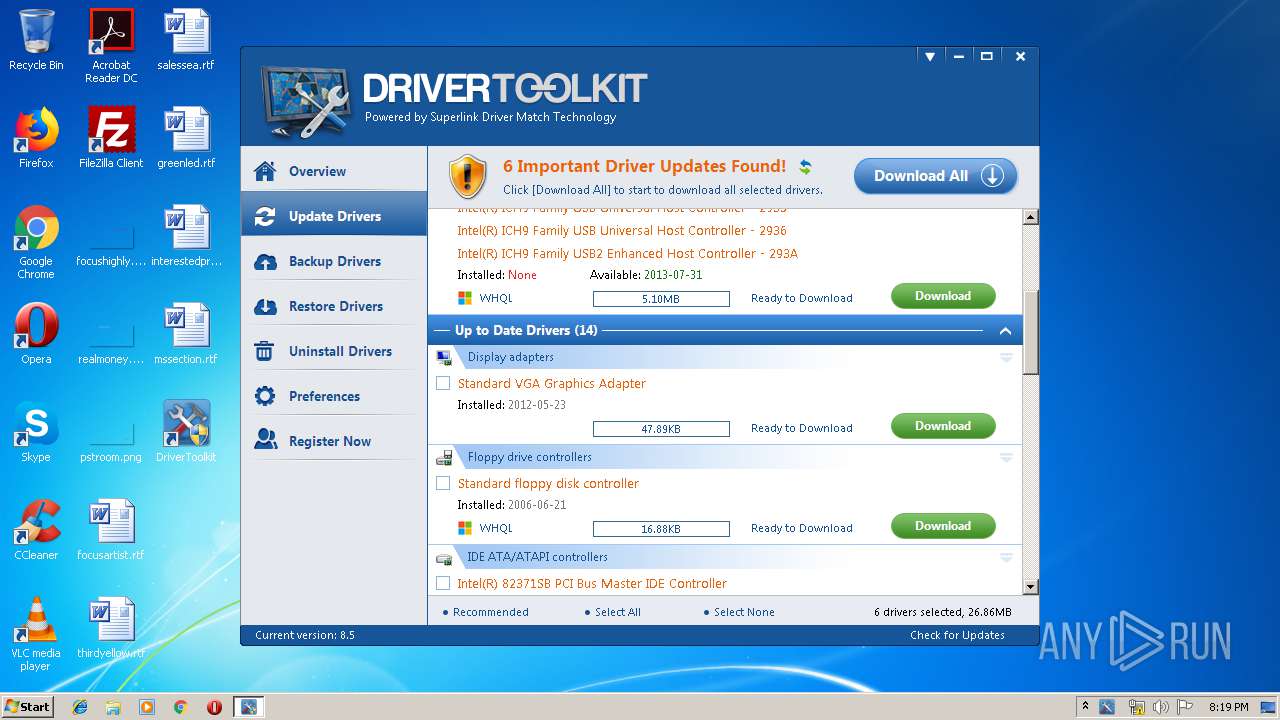1280x720 pixels.
Task: Click the scroll up arrow
Action: coord(1031,217)
